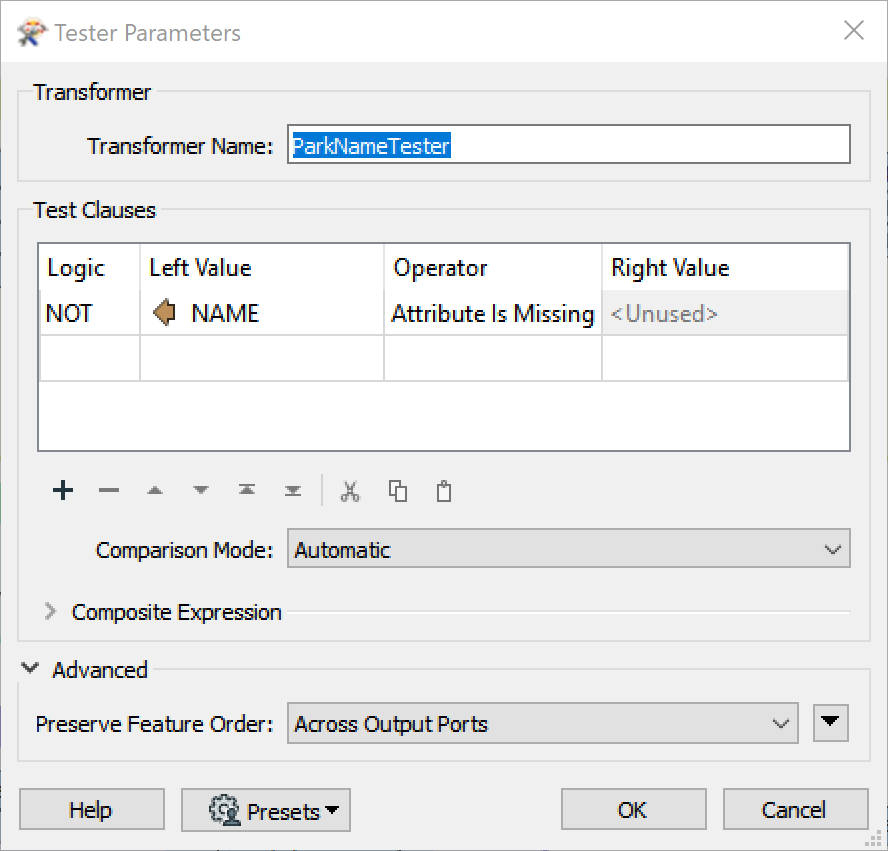Click the Help button

coord(91,809)
